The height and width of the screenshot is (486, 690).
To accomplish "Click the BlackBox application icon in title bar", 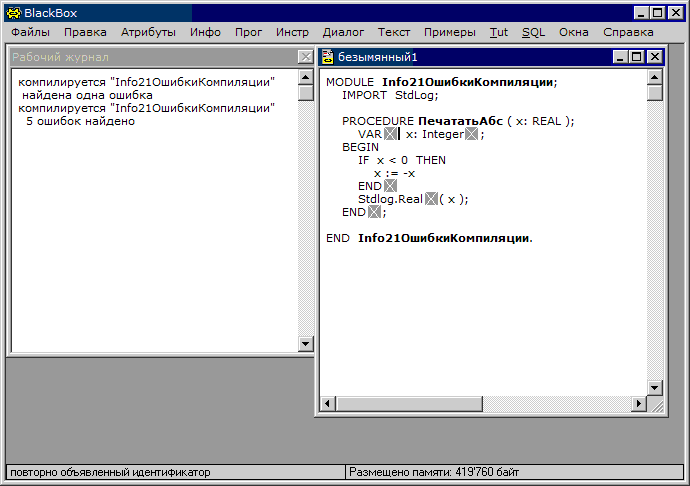I will [x=14, y=13].
